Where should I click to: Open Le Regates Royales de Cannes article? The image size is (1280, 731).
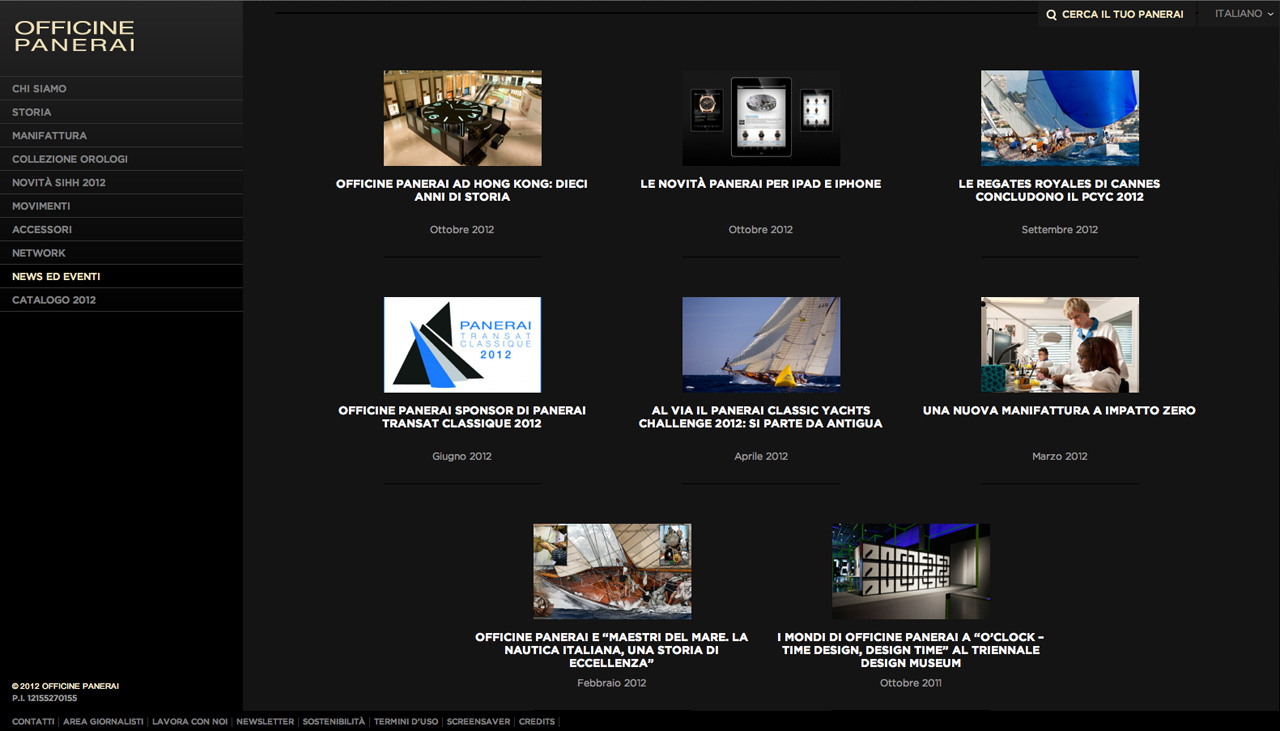[x=1060, y=190]
